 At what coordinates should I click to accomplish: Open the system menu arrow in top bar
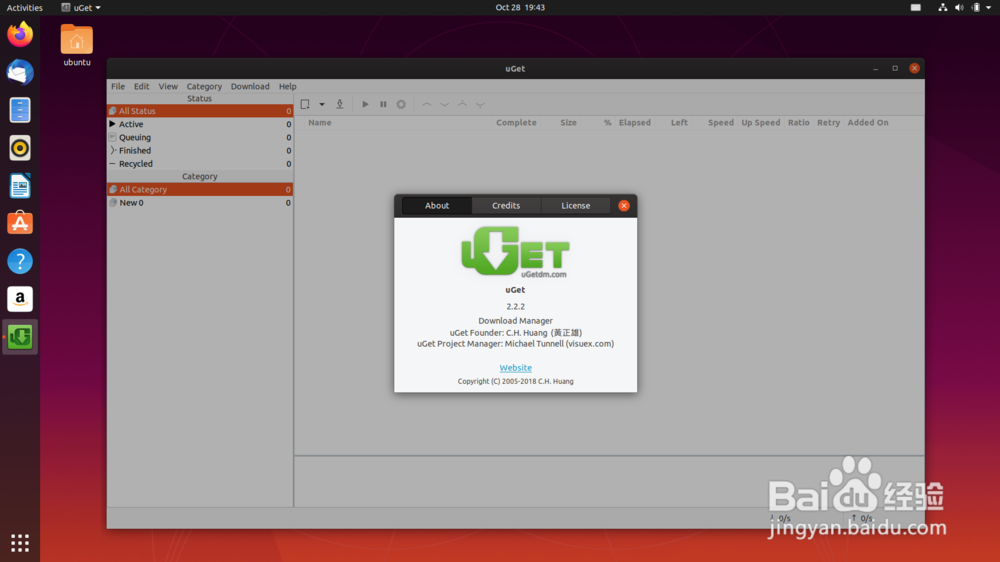click(989, 8)
